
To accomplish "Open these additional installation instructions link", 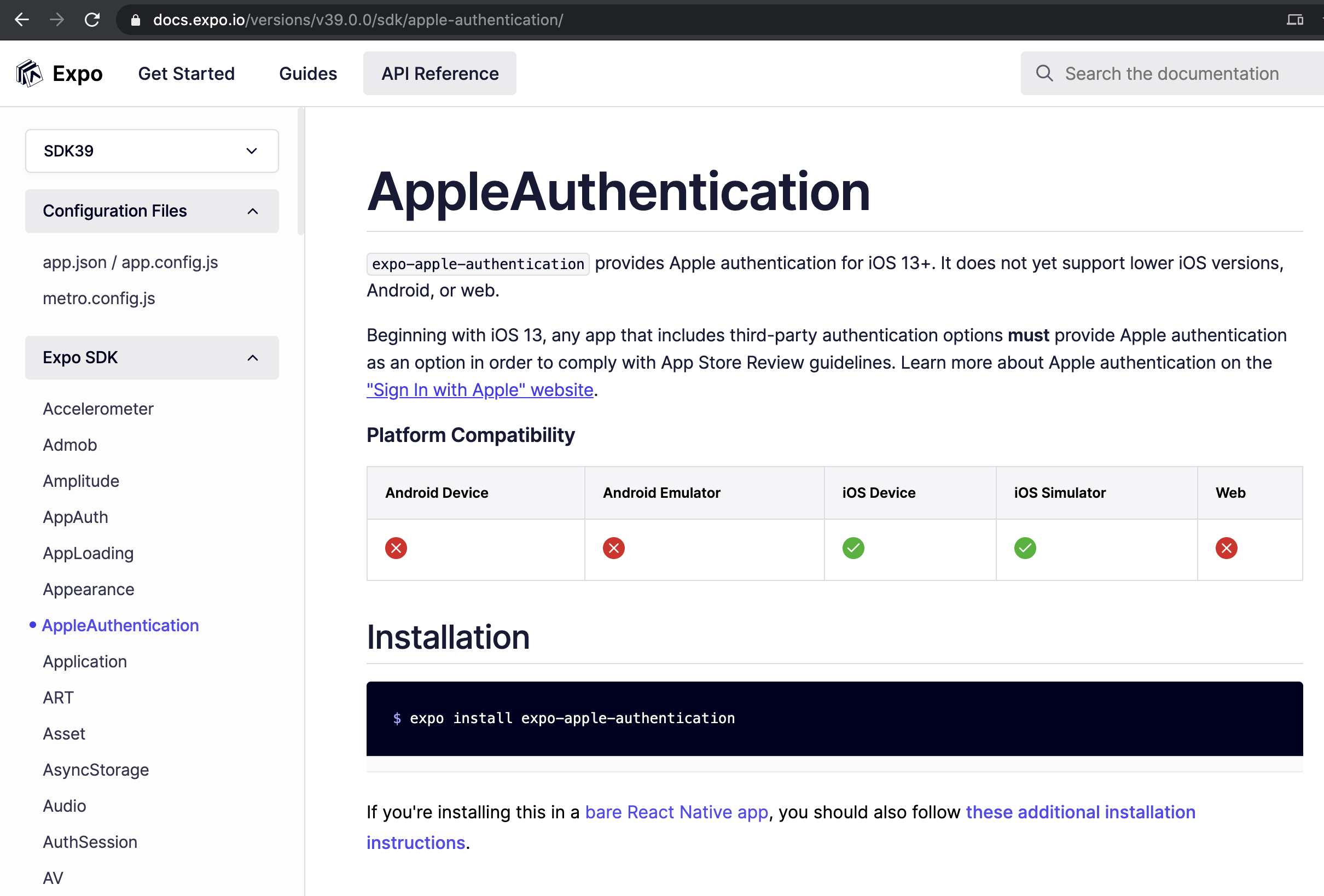I will click(1081, 812).
